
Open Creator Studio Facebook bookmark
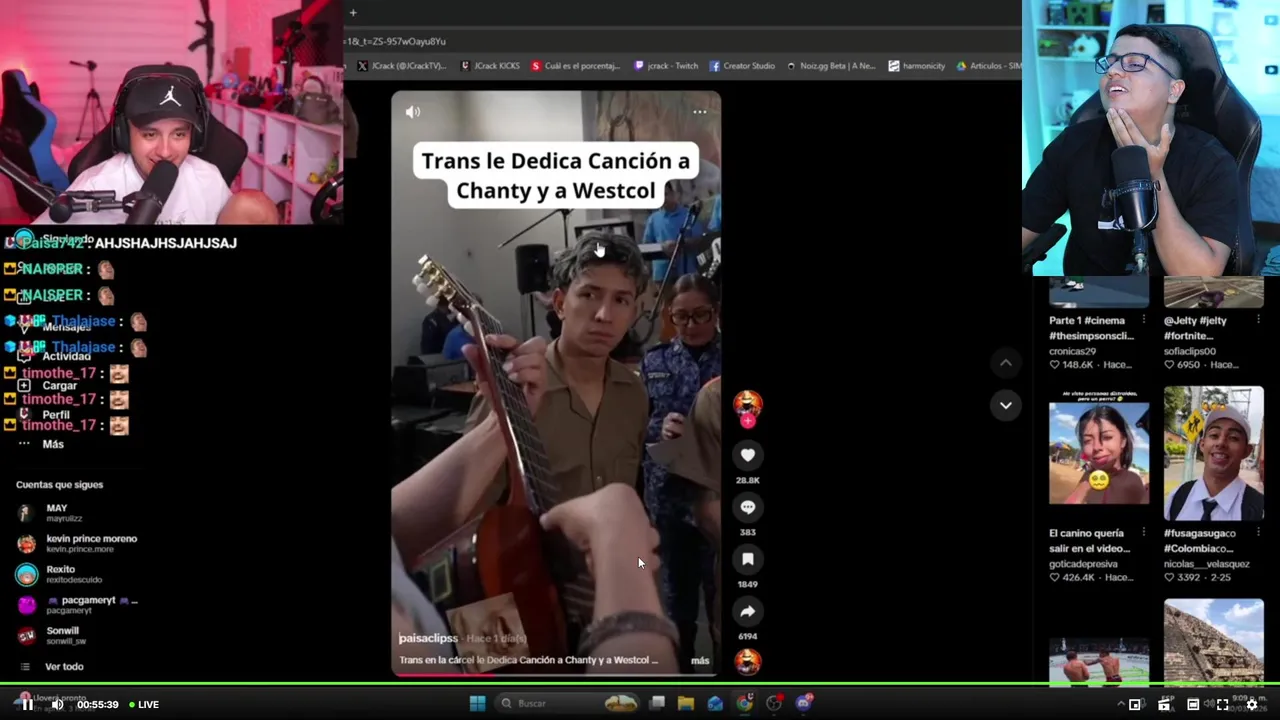(742, 66)
